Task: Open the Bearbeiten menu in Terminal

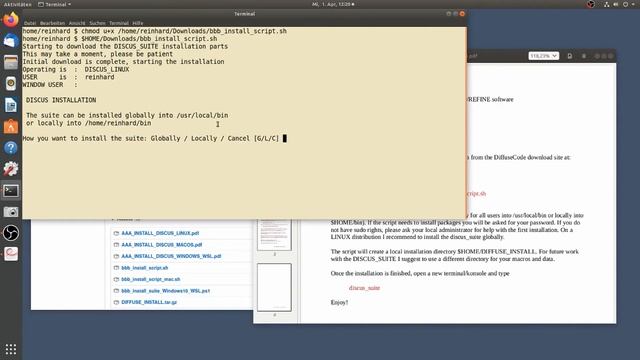Action: pos(52,23)
